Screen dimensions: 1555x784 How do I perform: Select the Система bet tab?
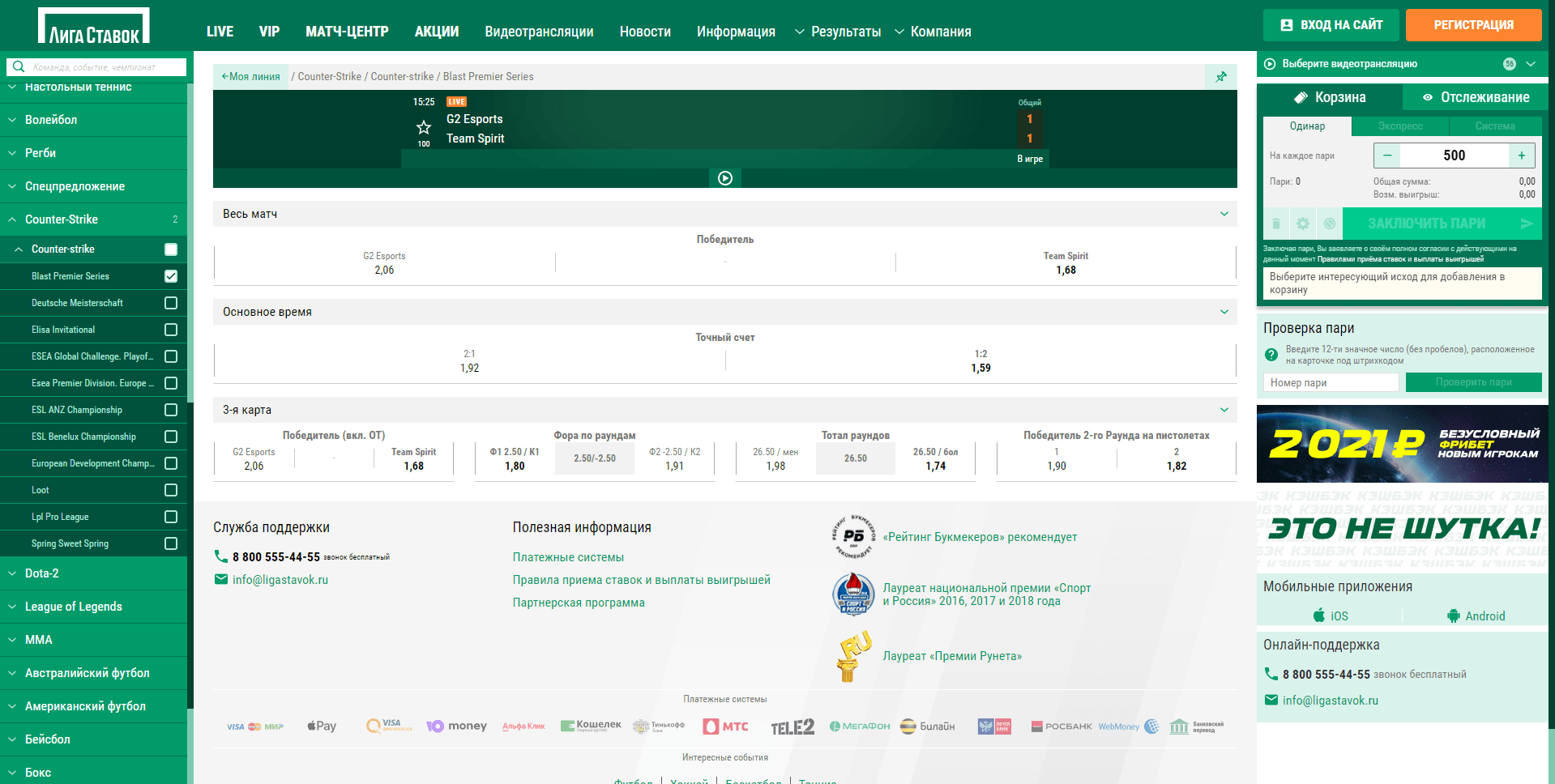click(1495, 126)
